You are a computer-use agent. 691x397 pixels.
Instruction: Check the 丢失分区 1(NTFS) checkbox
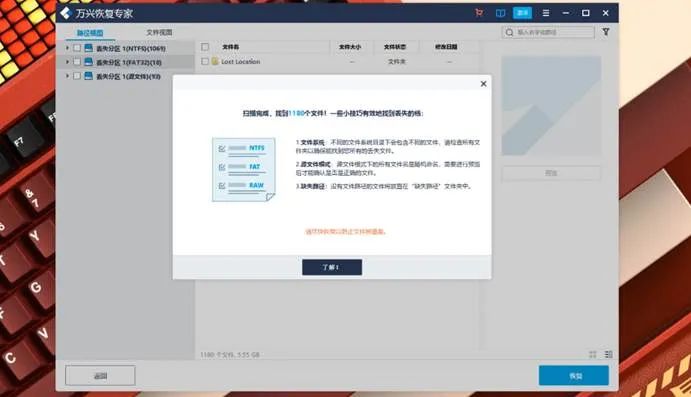[77, 48]
